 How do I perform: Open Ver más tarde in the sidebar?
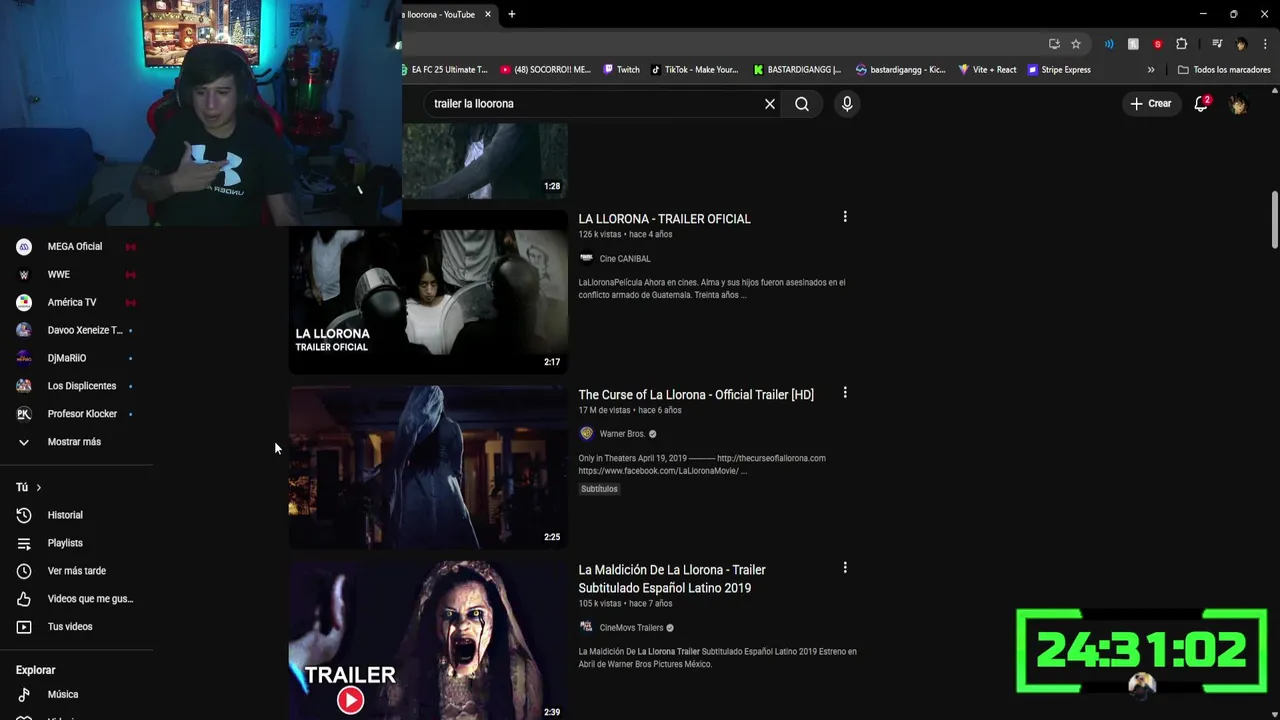tap(75, 571)
